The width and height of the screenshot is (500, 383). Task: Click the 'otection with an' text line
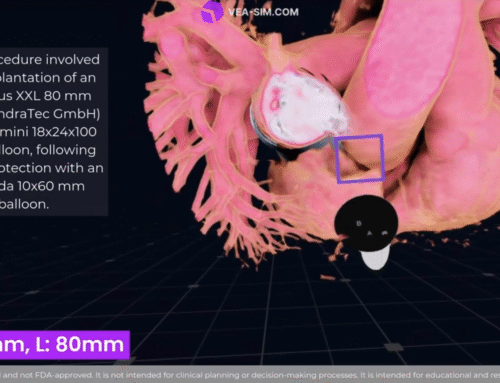click(52, 168)
